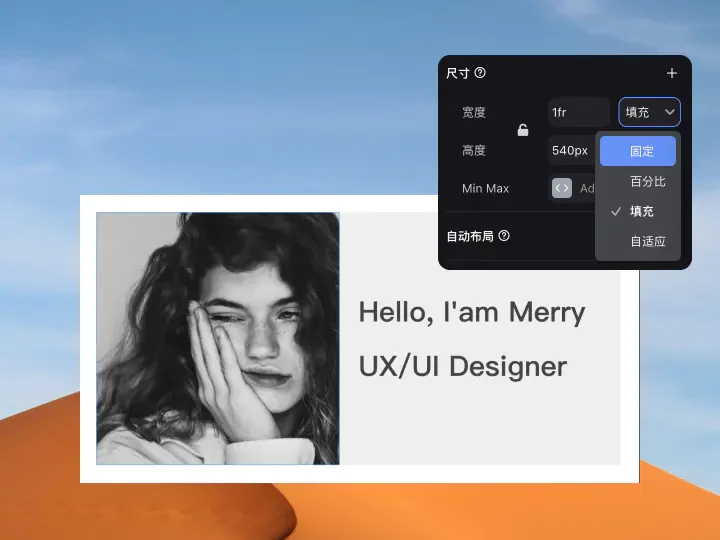Click the 宽度 label

[x=474, y=112]
